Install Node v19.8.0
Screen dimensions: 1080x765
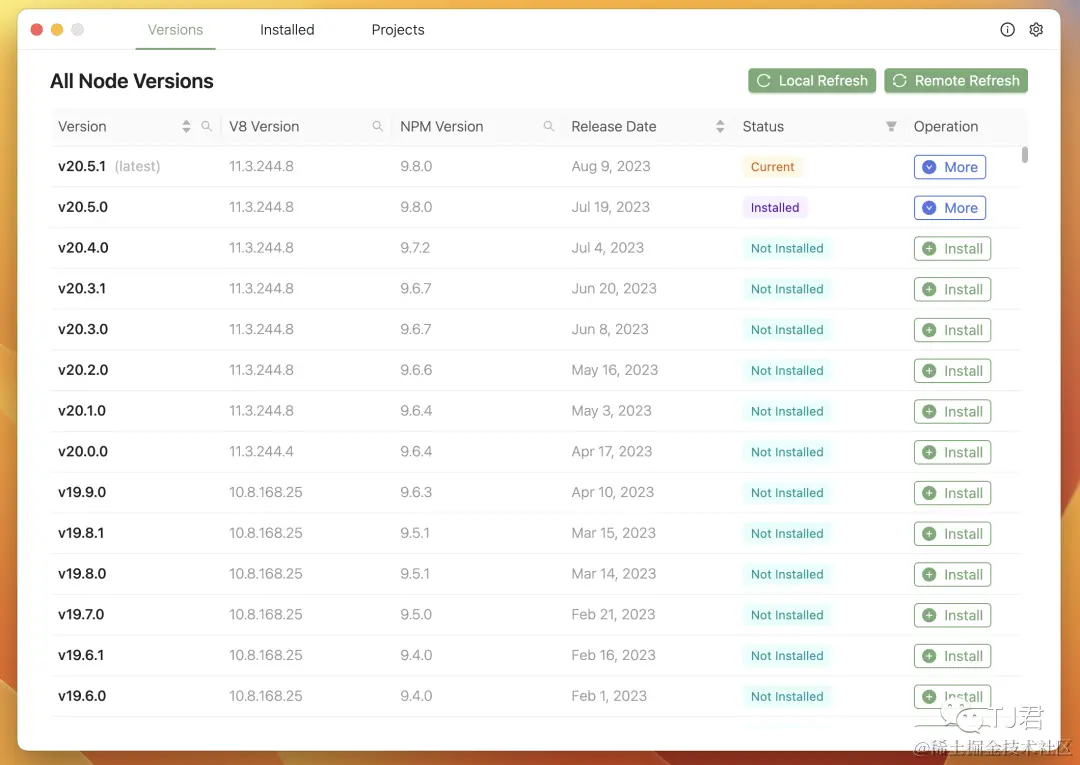(953, 574)
